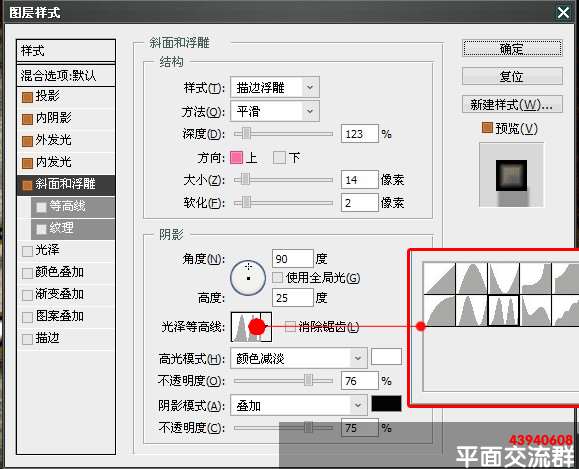The height and width of the screenshot is (469, 579).
Task: Select the 下 direction radio button
Action: (x=279, y=158)
